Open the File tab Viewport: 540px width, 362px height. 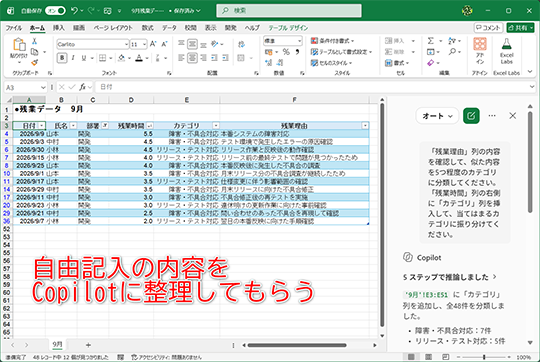pyautogui.click(x=14, y=28)
